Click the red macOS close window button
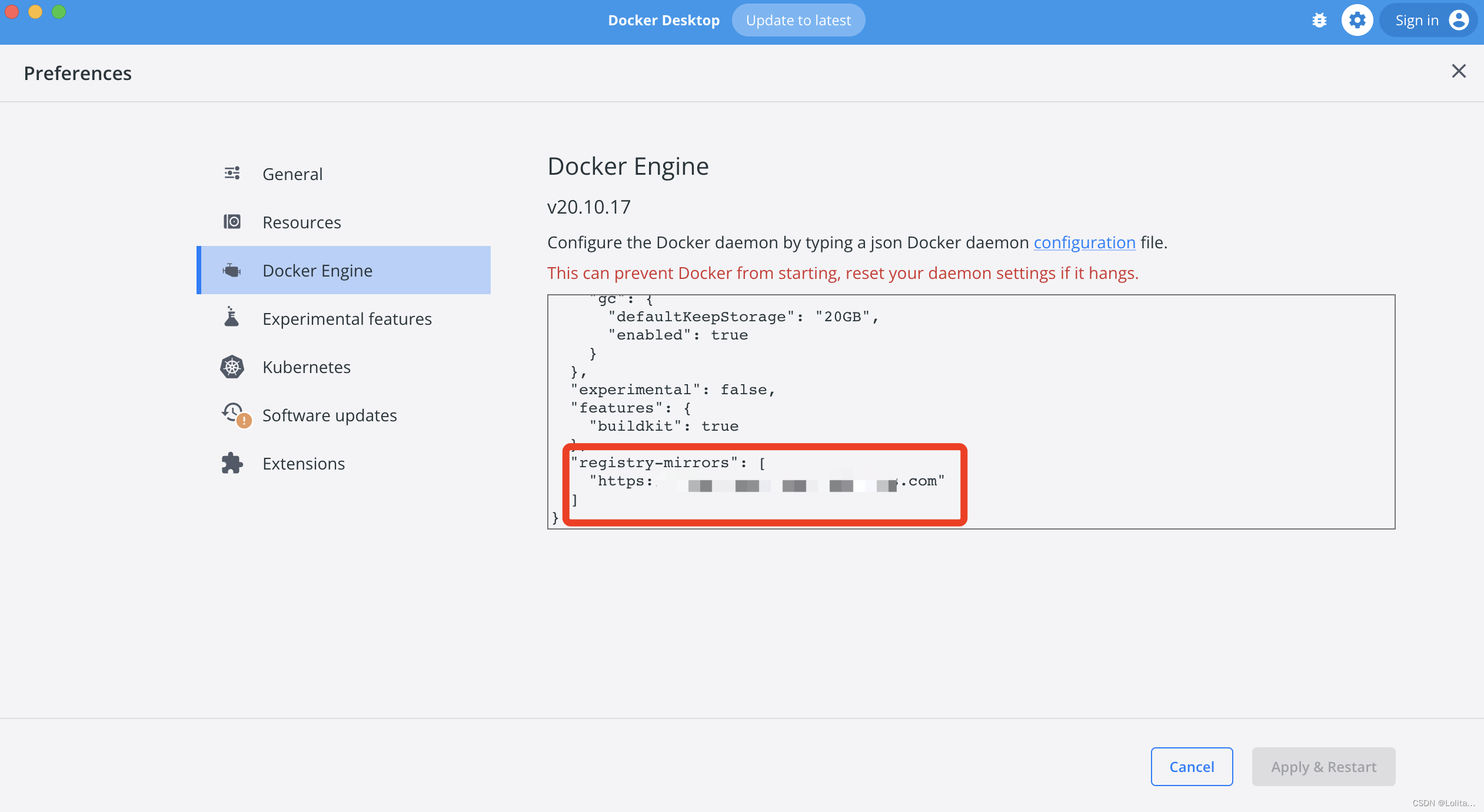The width and height of the screenshot is (1484, 812). 12,12
